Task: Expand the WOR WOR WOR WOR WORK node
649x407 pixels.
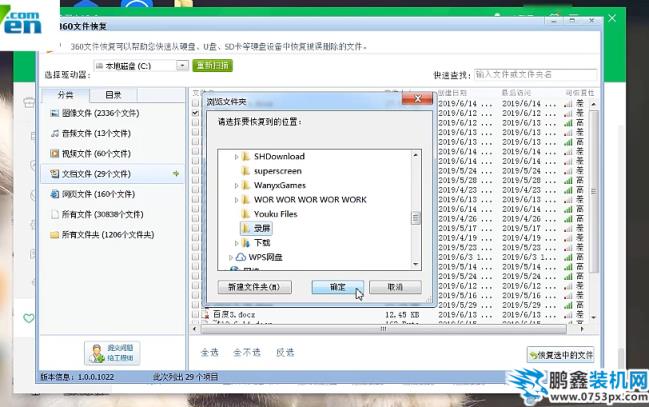Action: pos(236,200)
